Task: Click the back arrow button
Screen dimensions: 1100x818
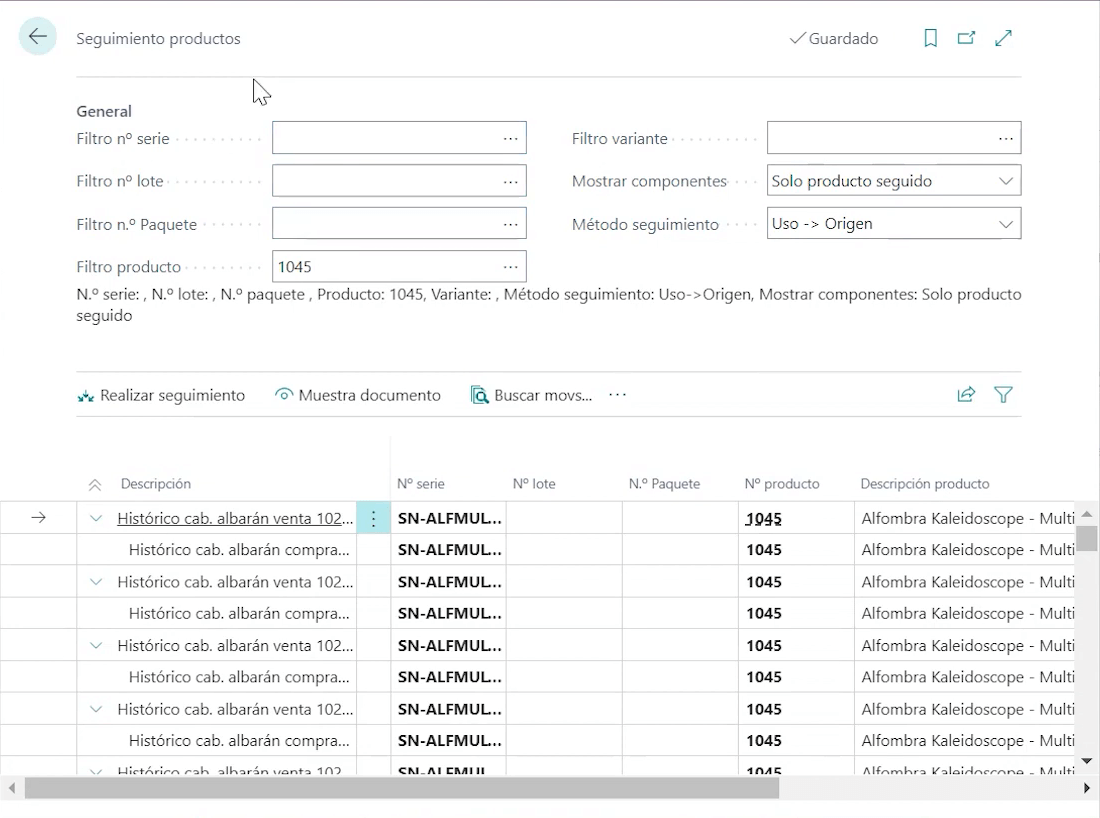Action: pos(38,37)
